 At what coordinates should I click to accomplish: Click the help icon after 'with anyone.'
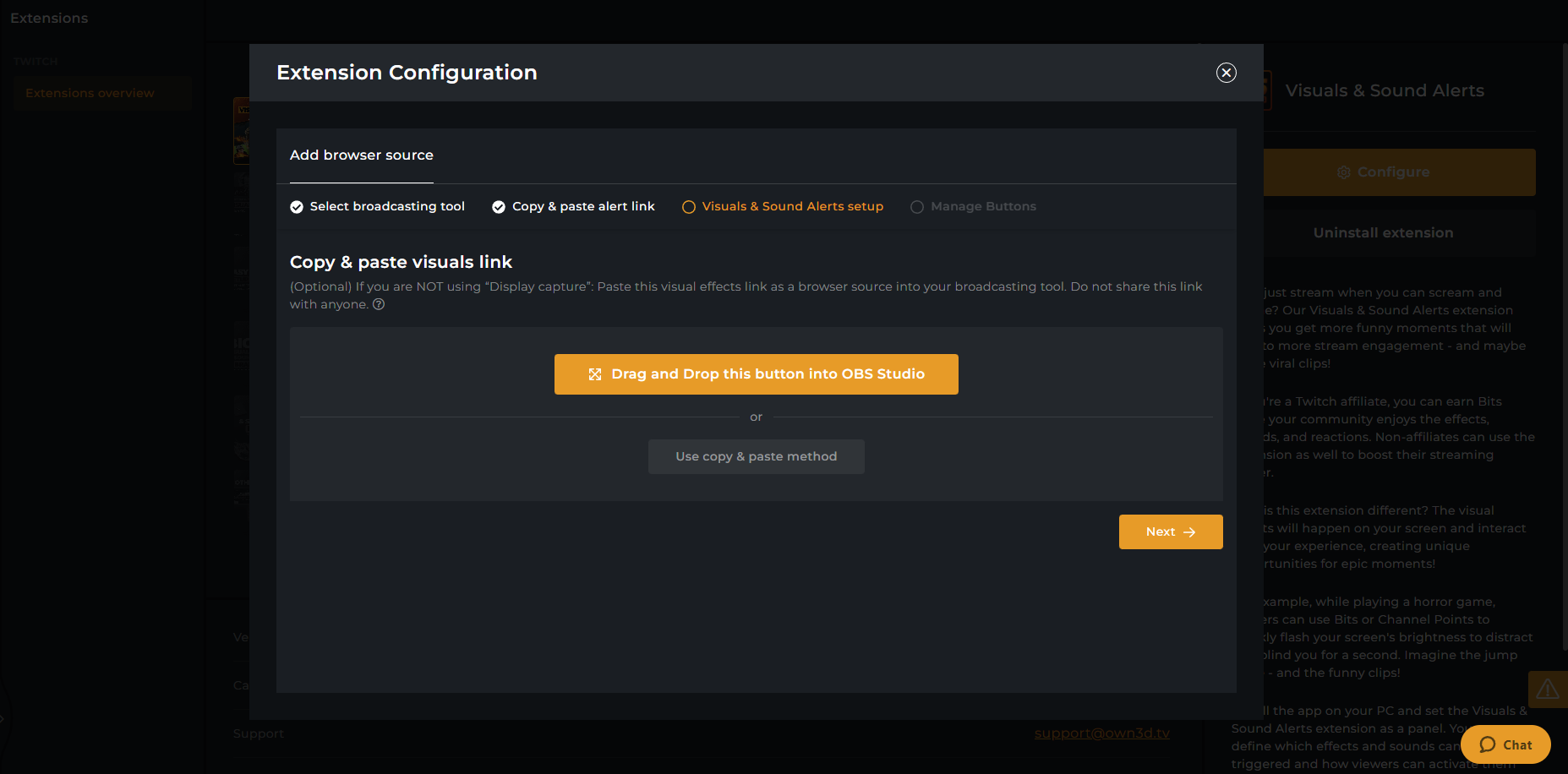pos(379,304)
